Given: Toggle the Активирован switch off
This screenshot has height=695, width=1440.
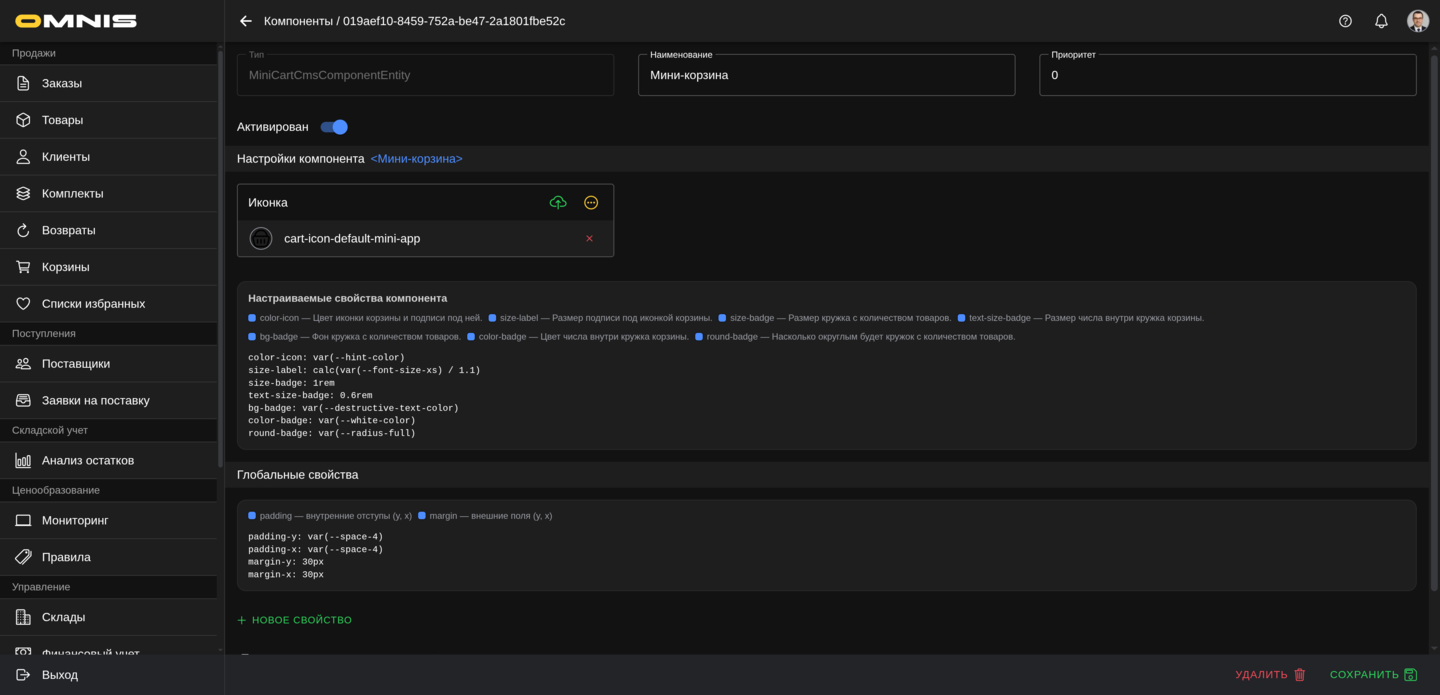Looking at the screenshot, I should click(x=334, y=127).
